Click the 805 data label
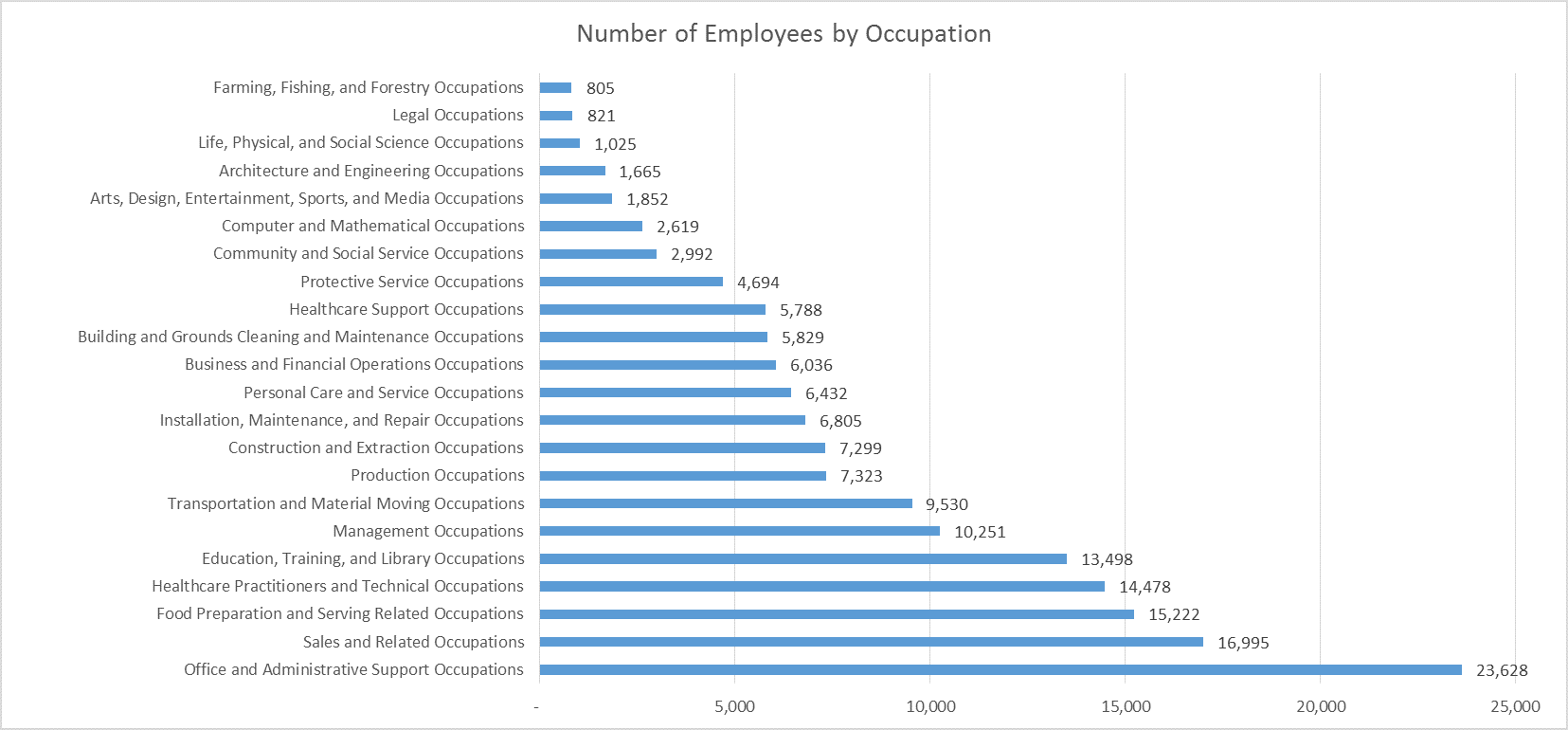Viewport: 1568px width, 730px height. pyautogui.click(x=601, y=88)
